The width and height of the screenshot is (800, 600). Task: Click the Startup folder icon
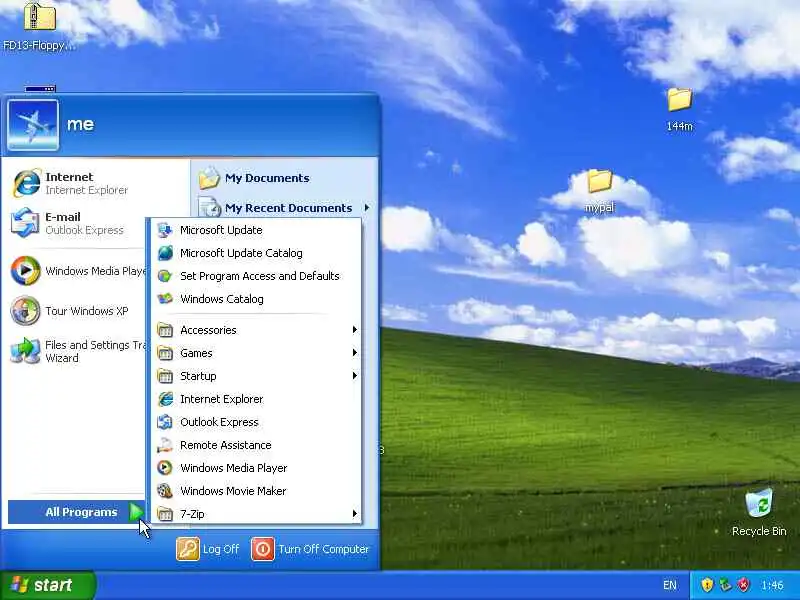(x=165, y=376)
